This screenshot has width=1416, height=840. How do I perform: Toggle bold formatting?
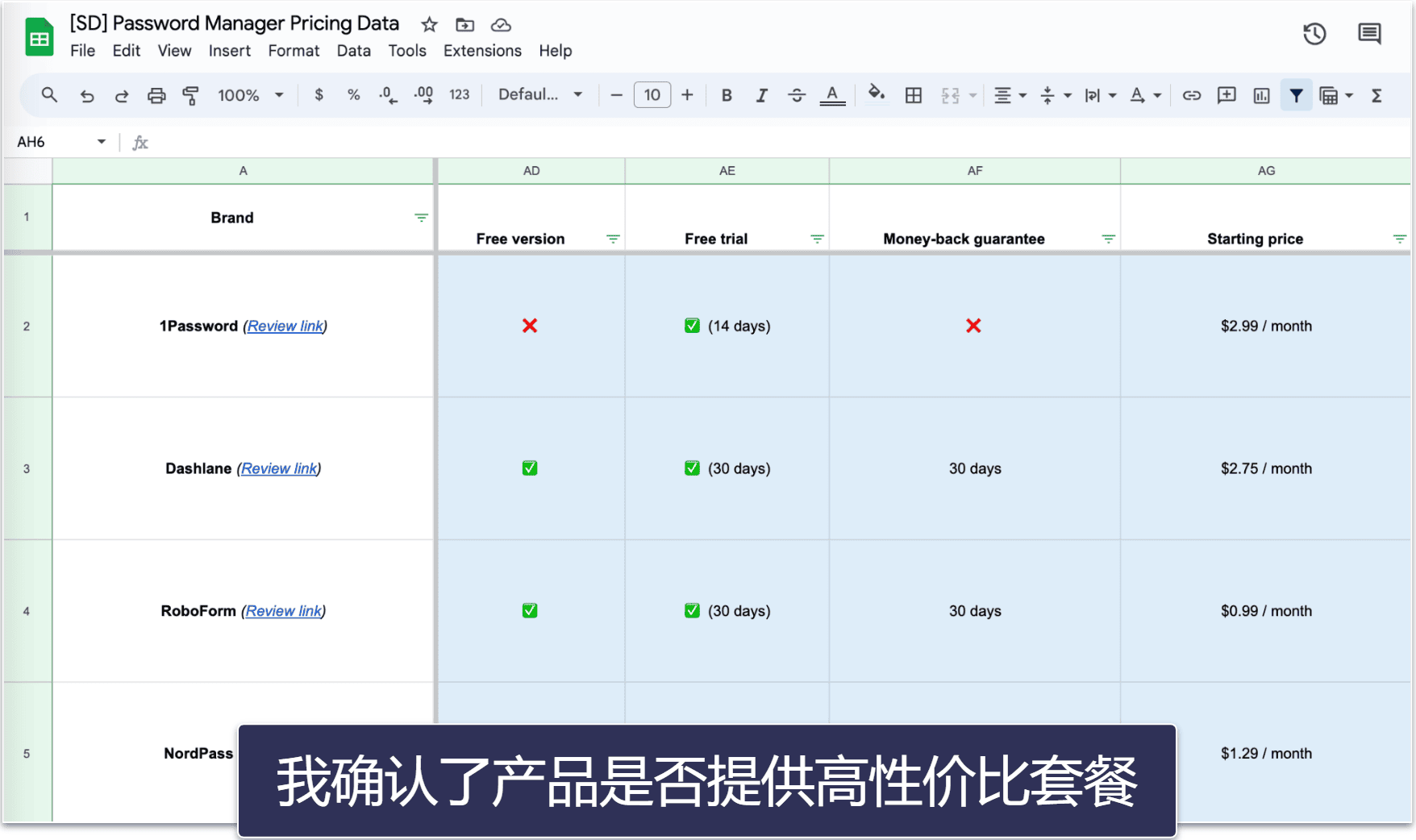click(x=727, y=95)
